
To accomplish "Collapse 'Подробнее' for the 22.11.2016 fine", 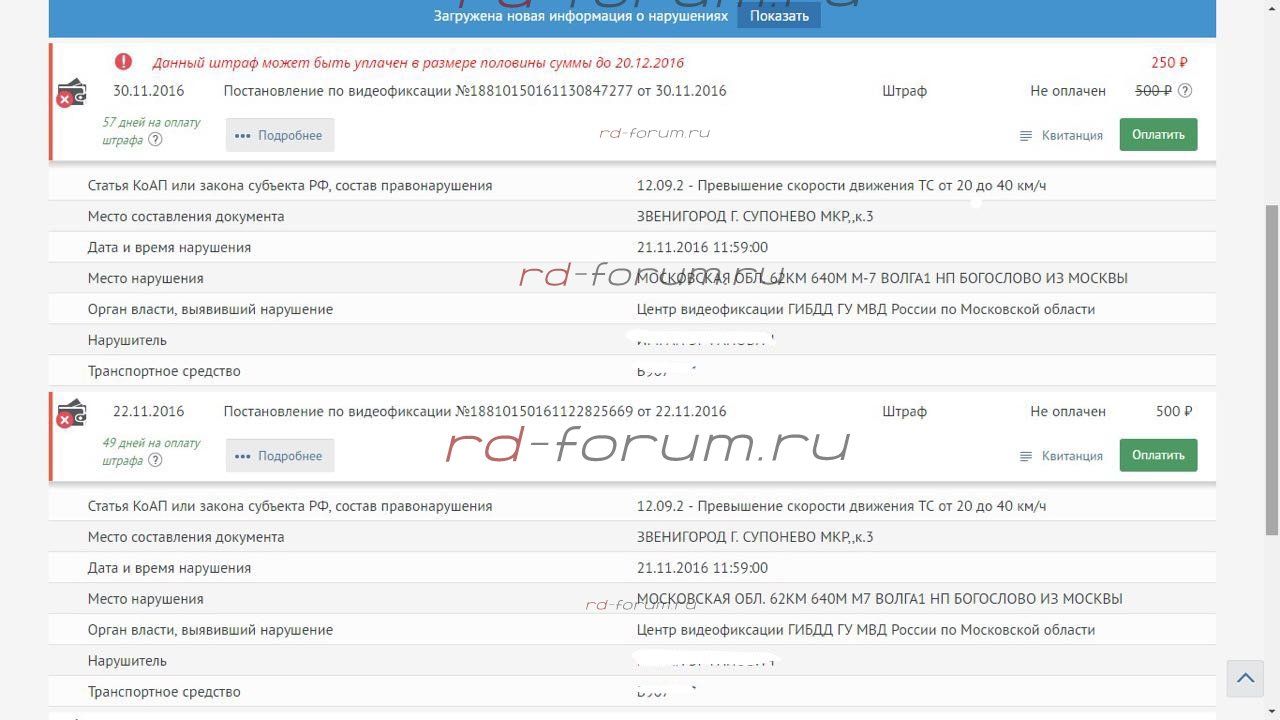I will (280, 456).
